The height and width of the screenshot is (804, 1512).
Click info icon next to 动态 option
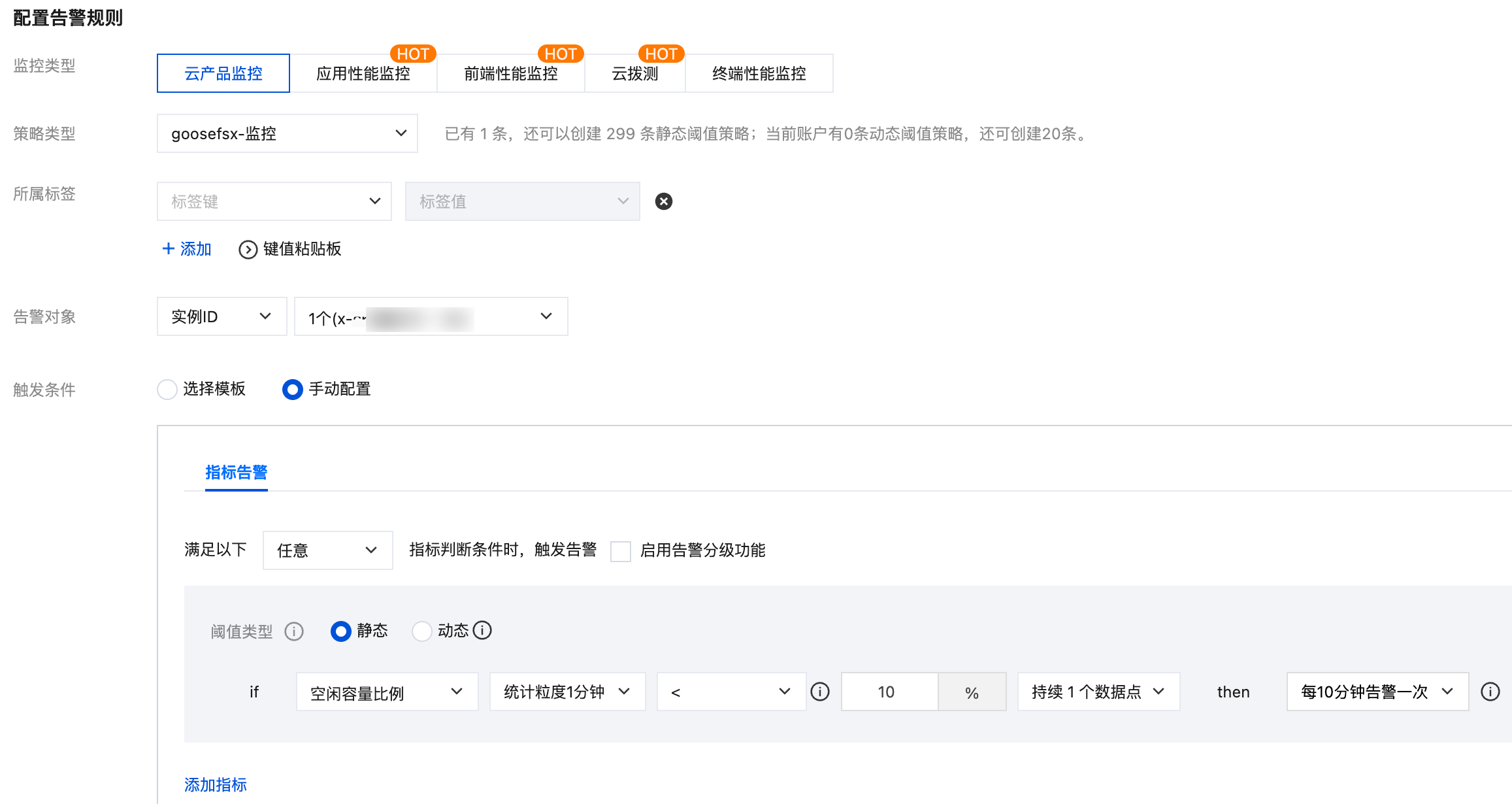click(x=482, y=630)
